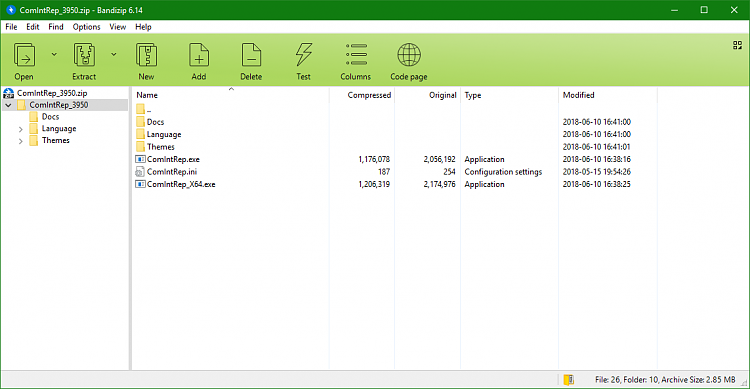Select Themes folder in the tree panel
Viewport: 750px width, 389px height.
[x=55, y=140]
